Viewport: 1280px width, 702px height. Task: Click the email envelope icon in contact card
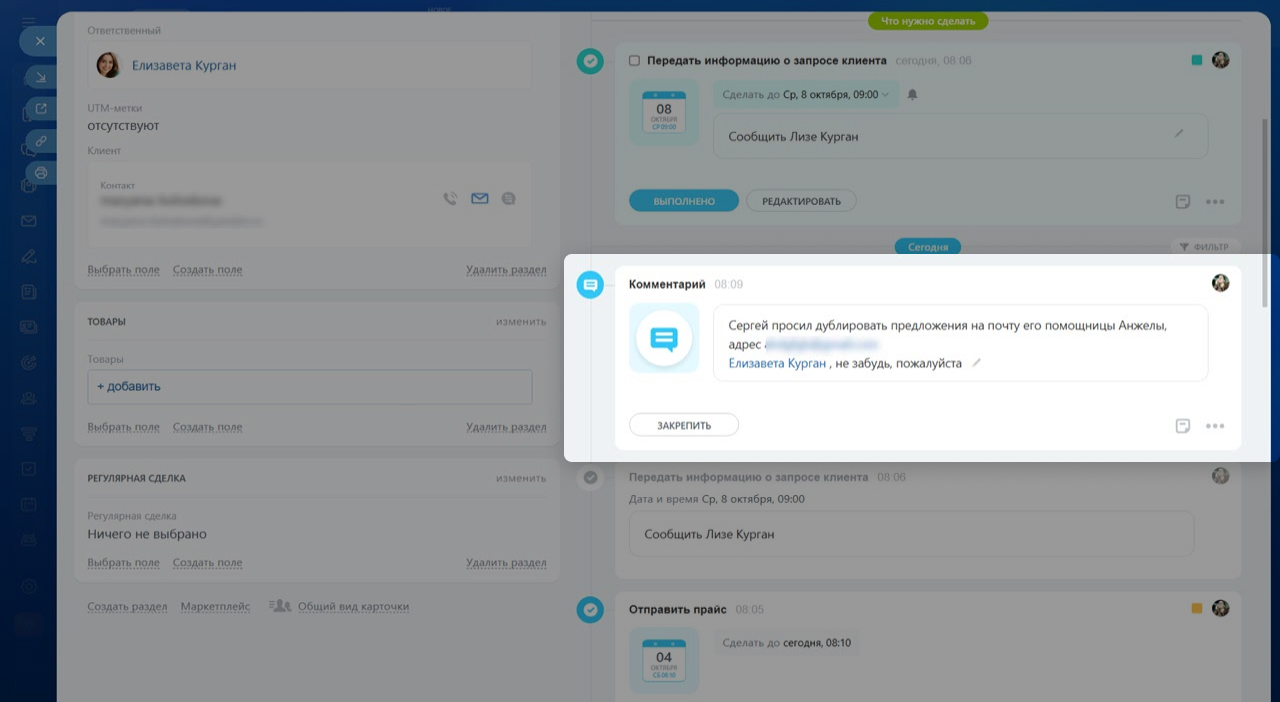480,199
